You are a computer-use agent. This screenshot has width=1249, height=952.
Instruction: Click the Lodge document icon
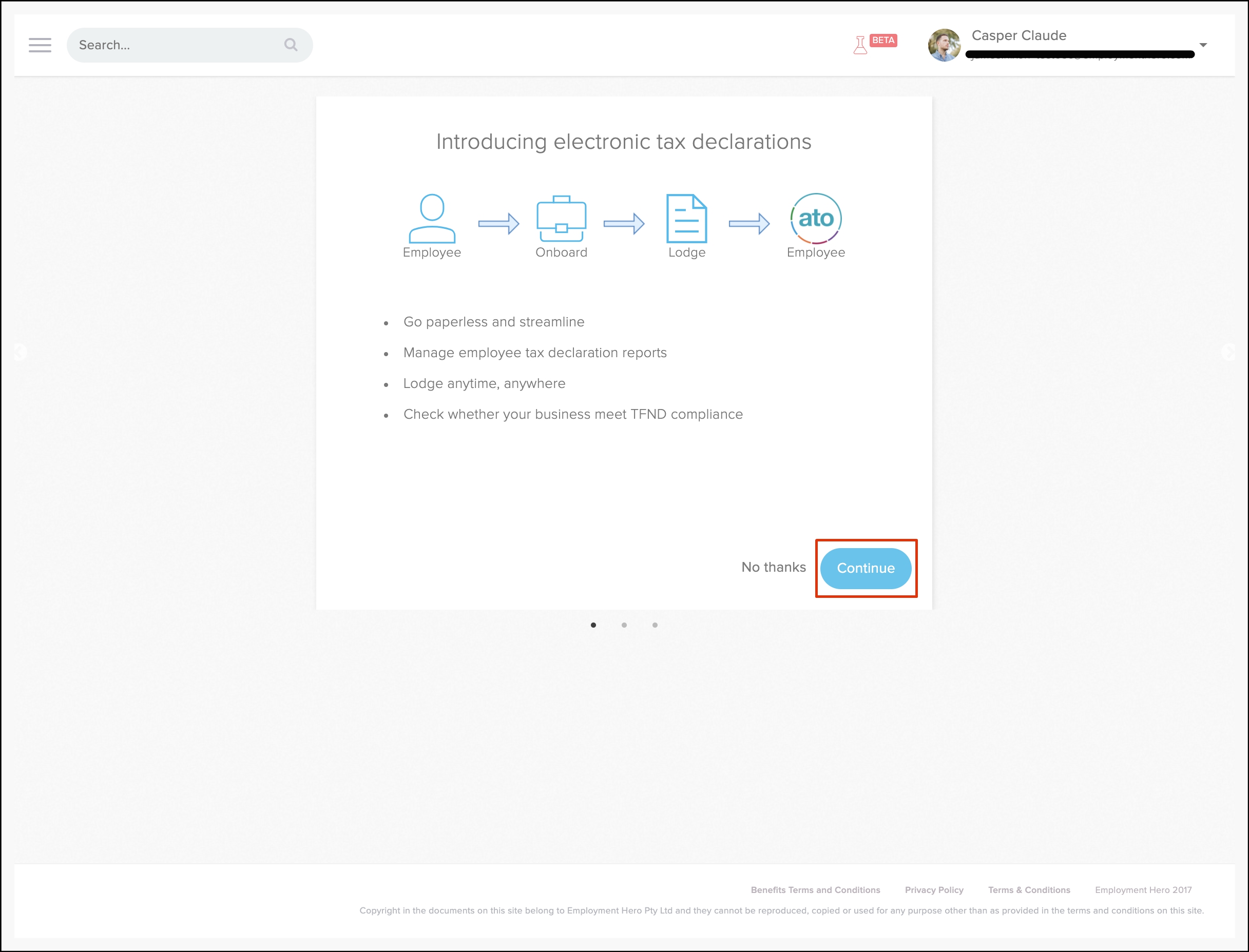tap(686, 218)
